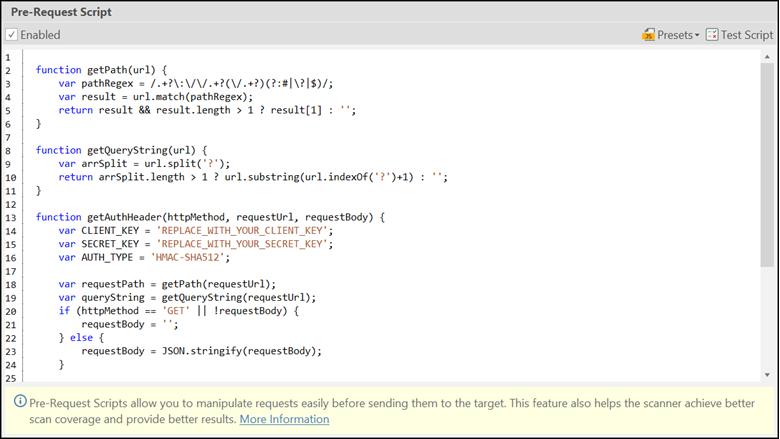Click the 'return arrSplit.length' code line
Viewport: 780px width, 439px height.
253,177
